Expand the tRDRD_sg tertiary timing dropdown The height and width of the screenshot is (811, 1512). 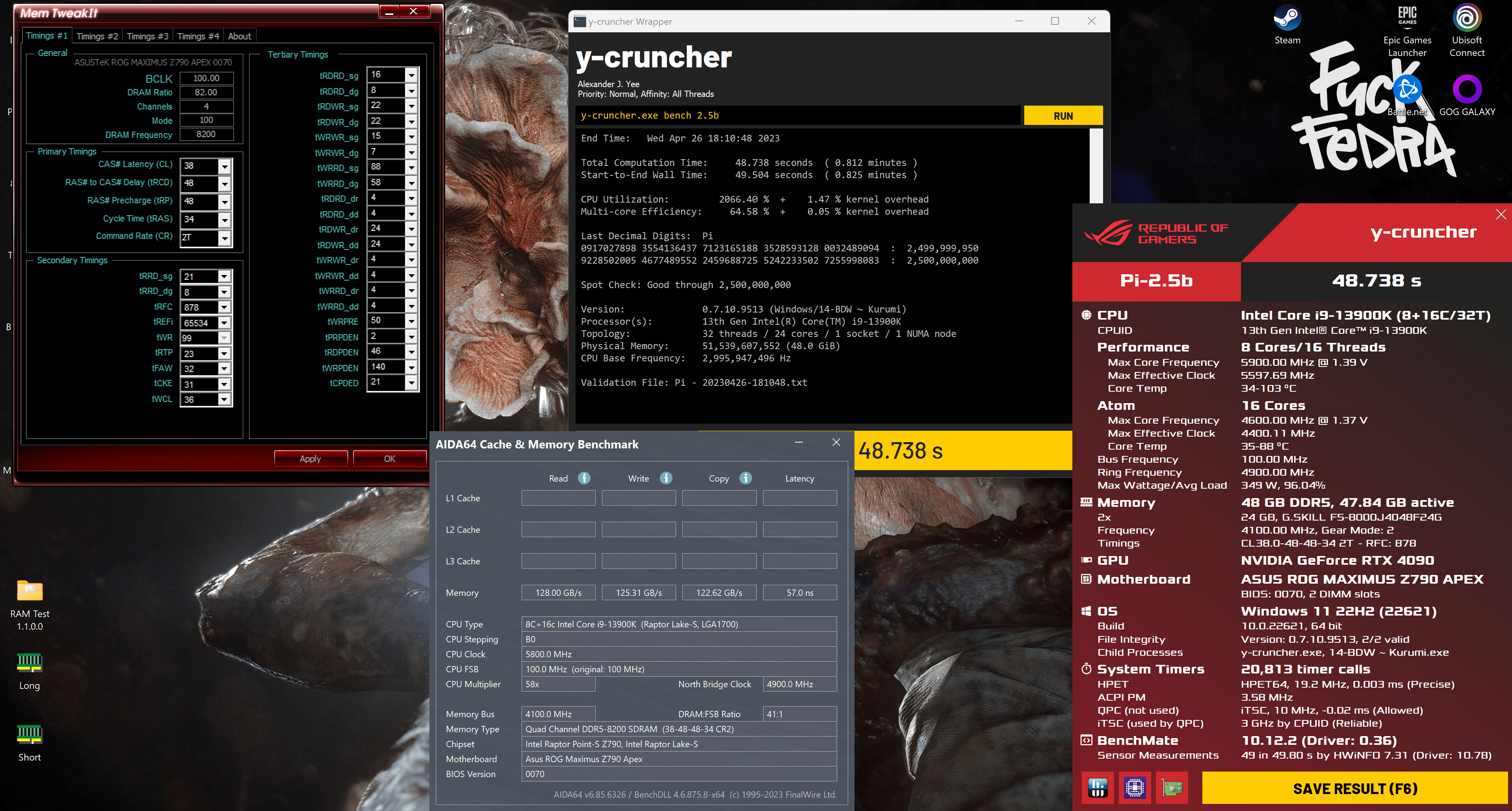(411, 75)
